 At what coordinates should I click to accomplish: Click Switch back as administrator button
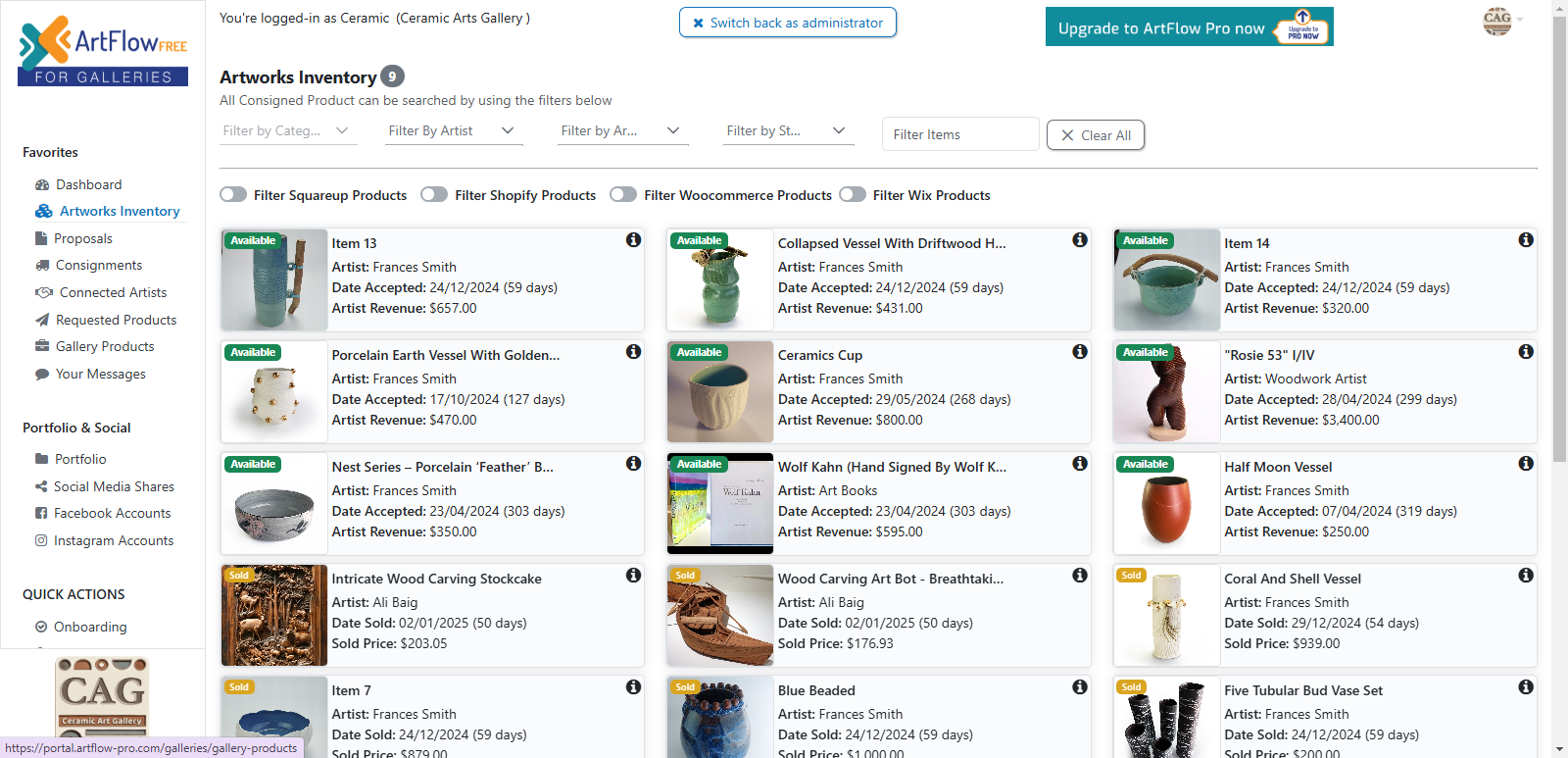(787, 23)
